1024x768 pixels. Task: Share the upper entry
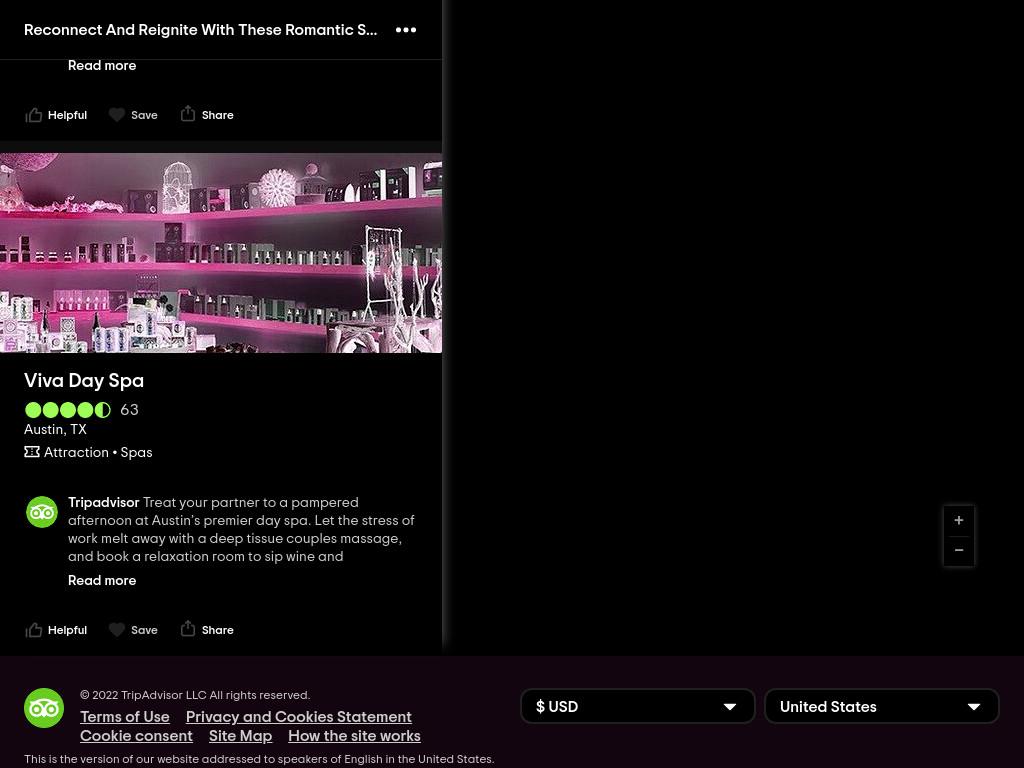coord(207,114)
